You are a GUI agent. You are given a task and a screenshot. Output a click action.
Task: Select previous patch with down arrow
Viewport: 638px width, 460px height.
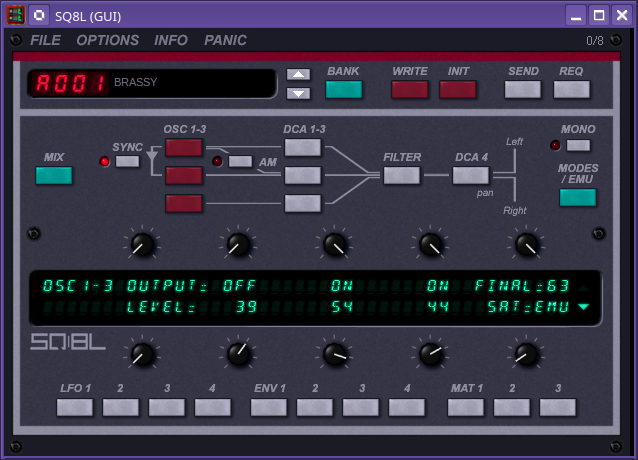(x=298, y=94)
